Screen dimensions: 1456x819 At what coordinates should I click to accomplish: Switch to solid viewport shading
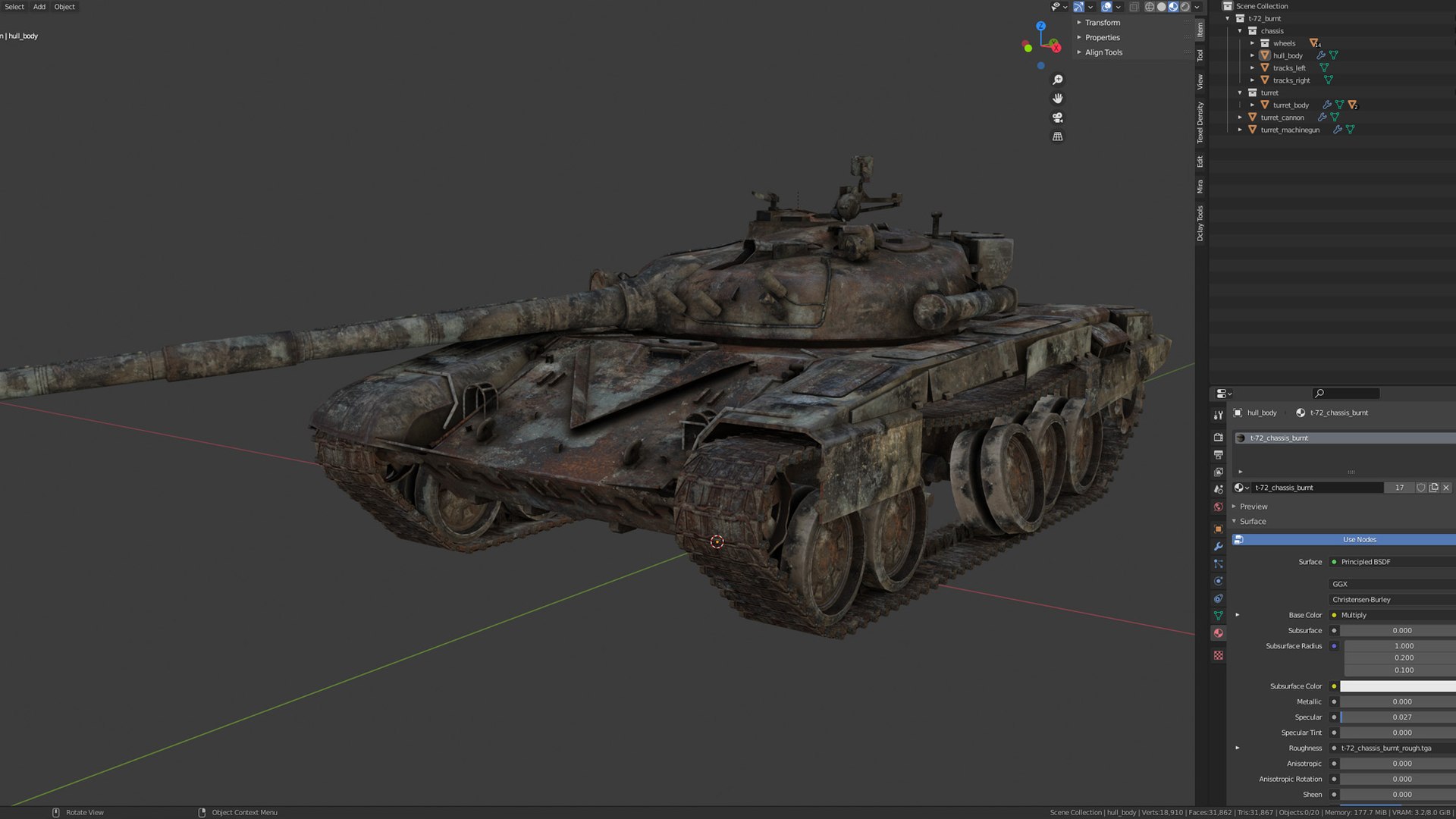click(x=1162, y=7)
